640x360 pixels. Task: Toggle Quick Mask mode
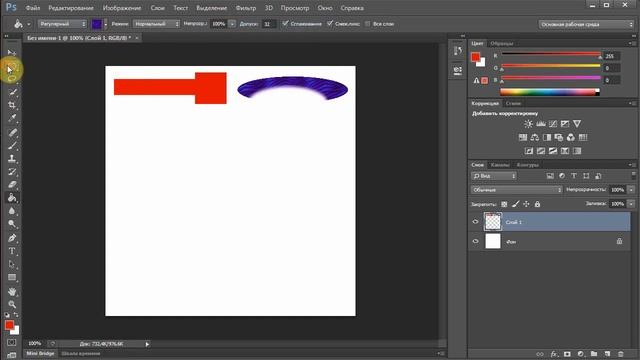click(11, 342)
